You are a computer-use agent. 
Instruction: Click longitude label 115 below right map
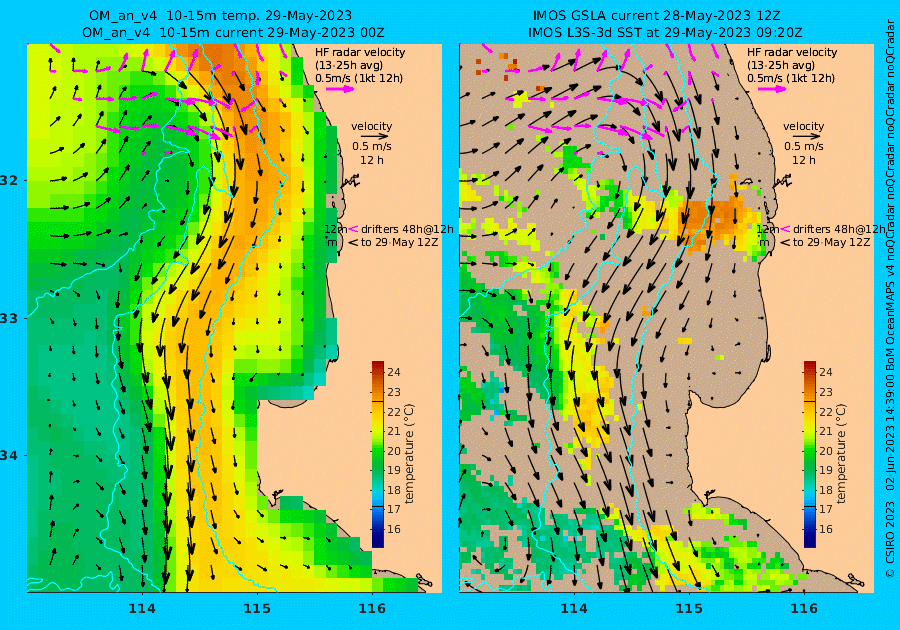(x=689, y=609)
